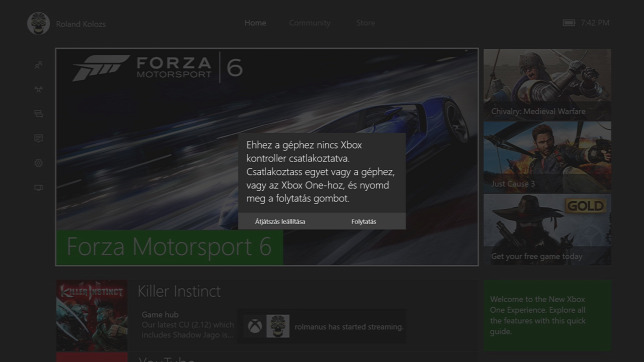Open the Killer Instinct cover art
Viewport: 644px width, 362px height.
(92, 316)
